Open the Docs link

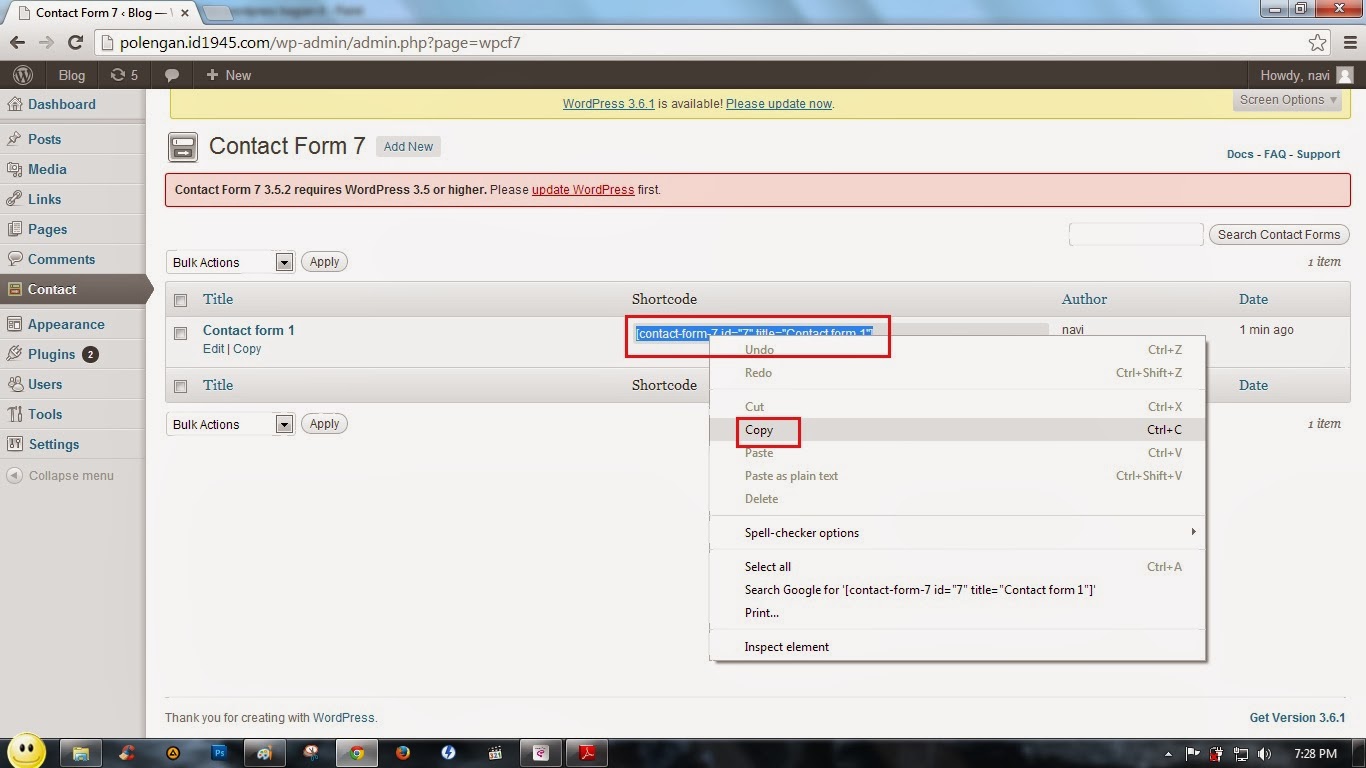coord(1240,154)
